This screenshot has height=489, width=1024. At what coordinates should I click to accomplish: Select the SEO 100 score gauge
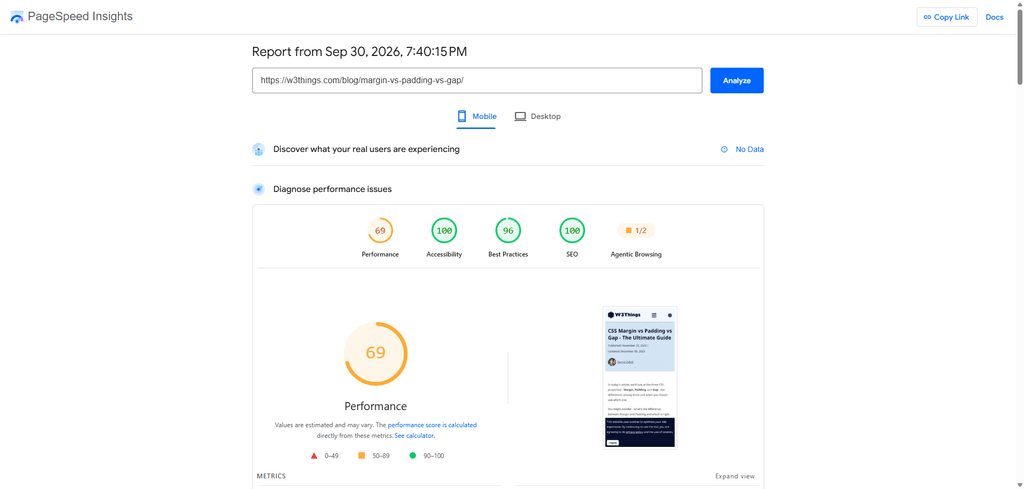click(572, 230)
